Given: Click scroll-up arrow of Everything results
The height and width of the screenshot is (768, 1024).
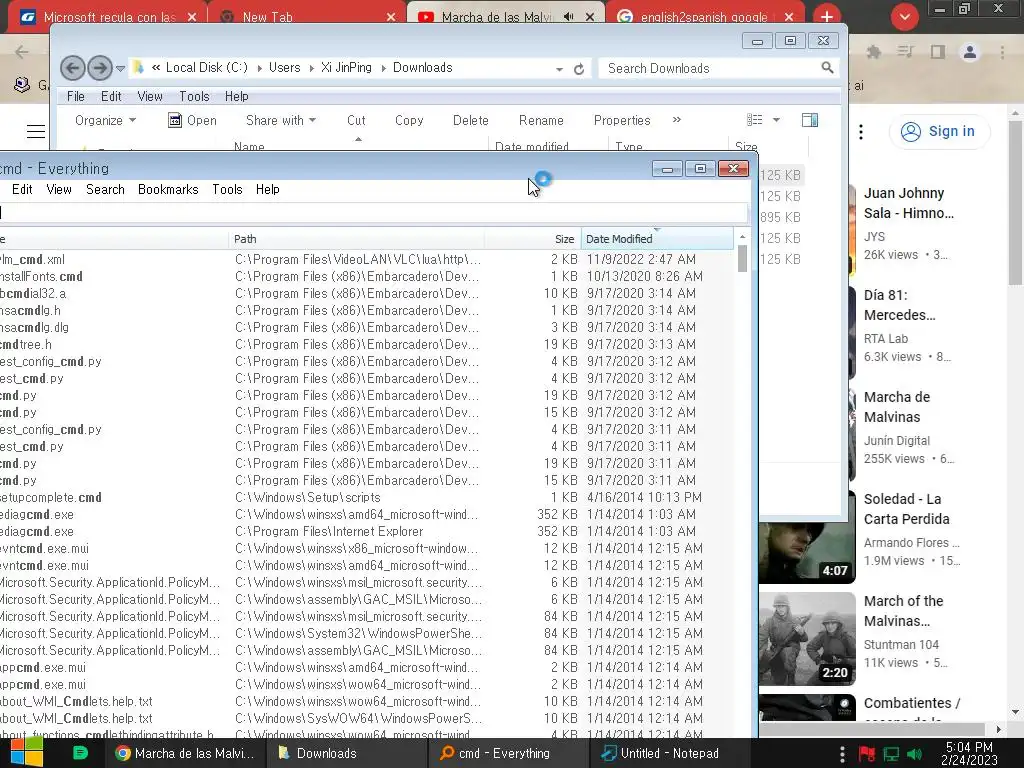Looking at the screenshot, I should tap(743, 236).
